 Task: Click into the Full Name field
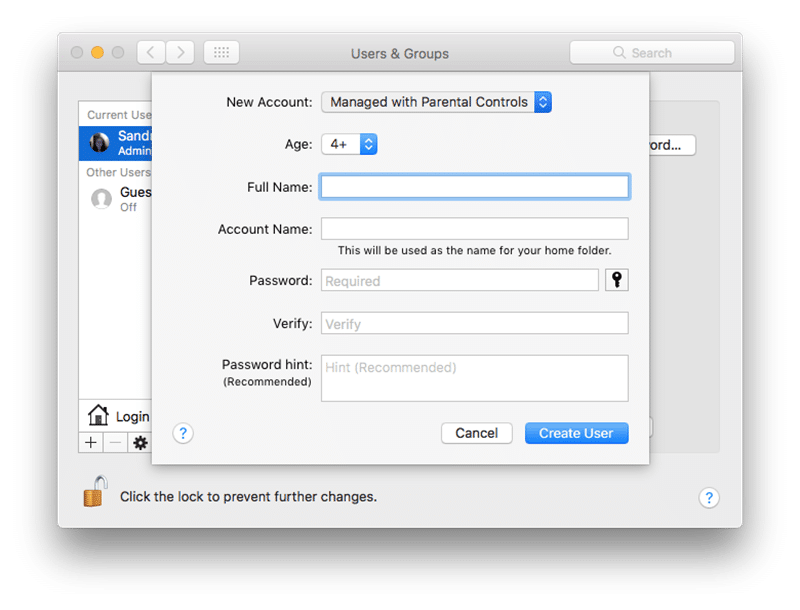474,187
